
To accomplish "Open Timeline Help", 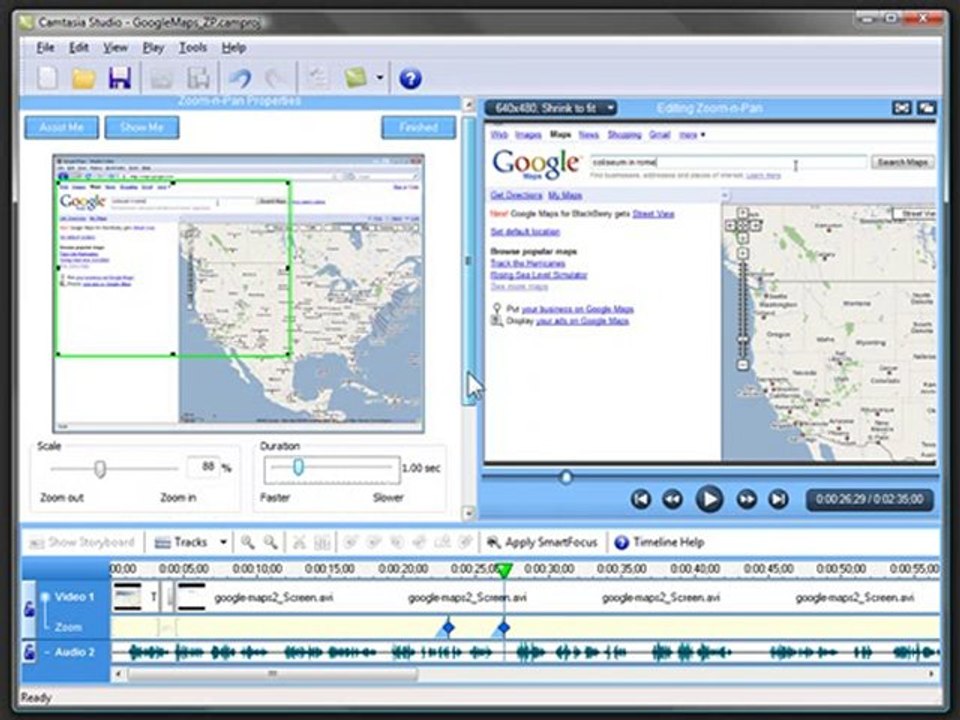I will click(659, 542).
